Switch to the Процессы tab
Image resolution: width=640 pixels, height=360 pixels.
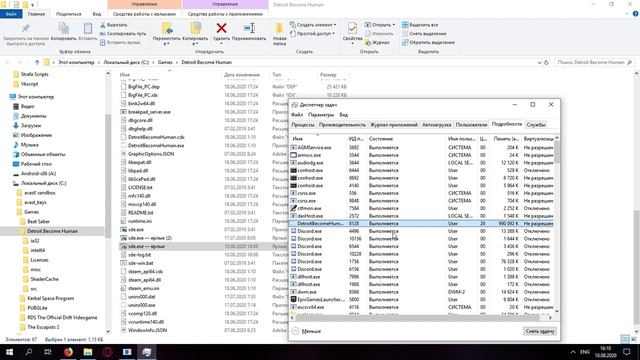click(303, 124)
